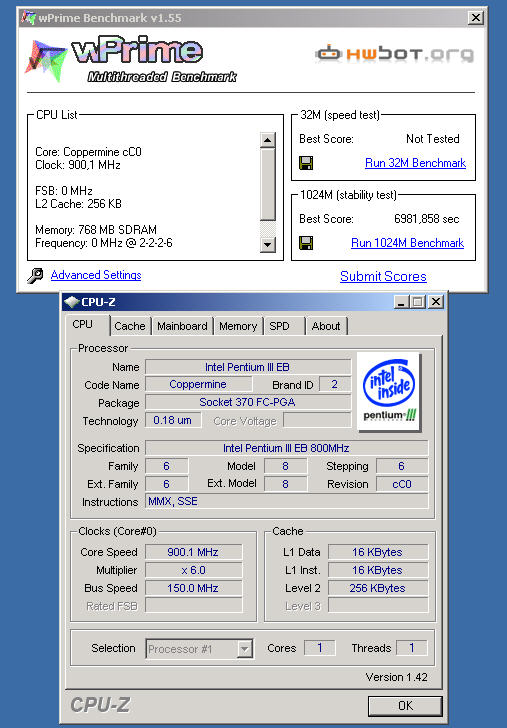
Task: Click the CPU List scrollbar thumb
Action: click(x=268, y=184)
